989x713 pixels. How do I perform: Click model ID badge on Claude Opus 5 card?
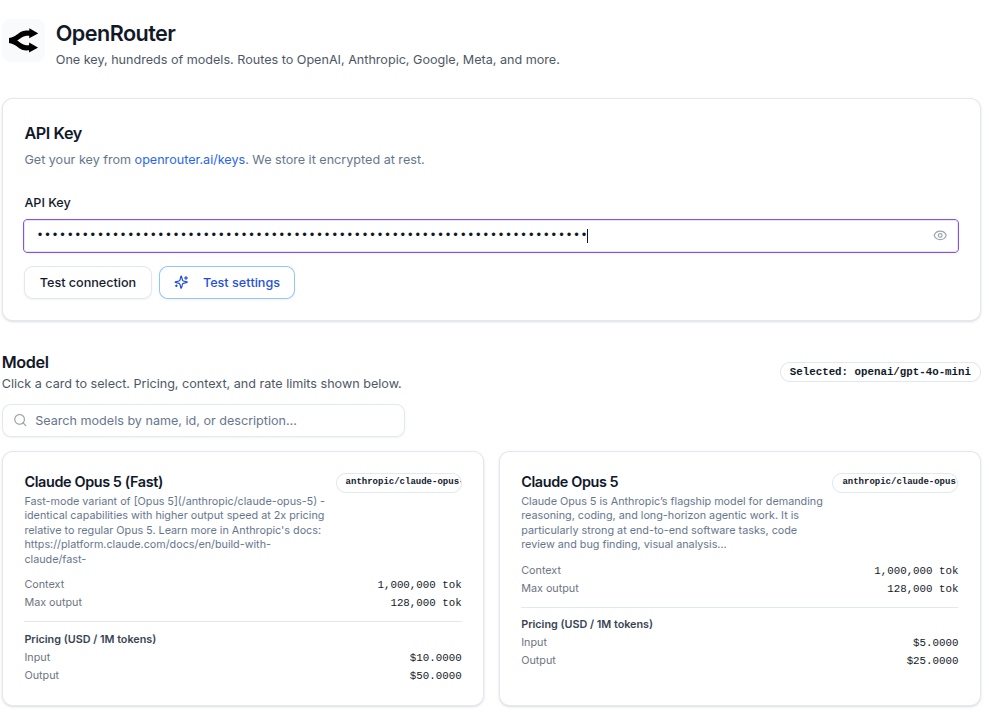[x=896, y=481]
